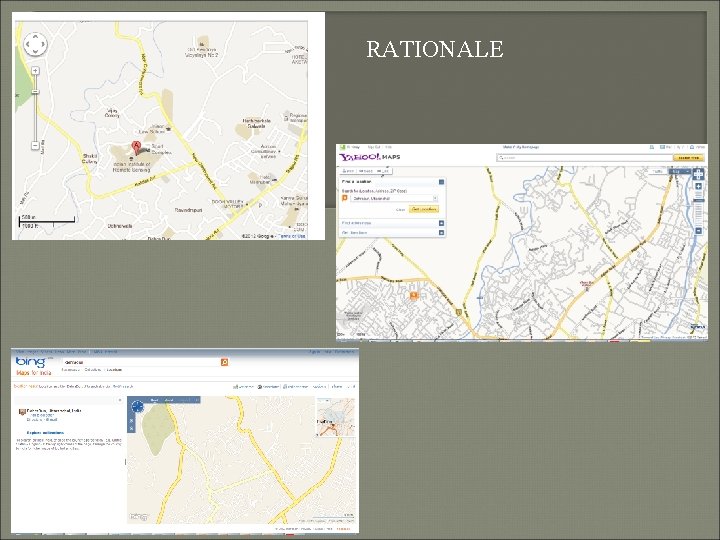Click the orange location flag icon in Yahoo panel
The height and width of the screenshot is (540, 720).
[x=344, y=198]
